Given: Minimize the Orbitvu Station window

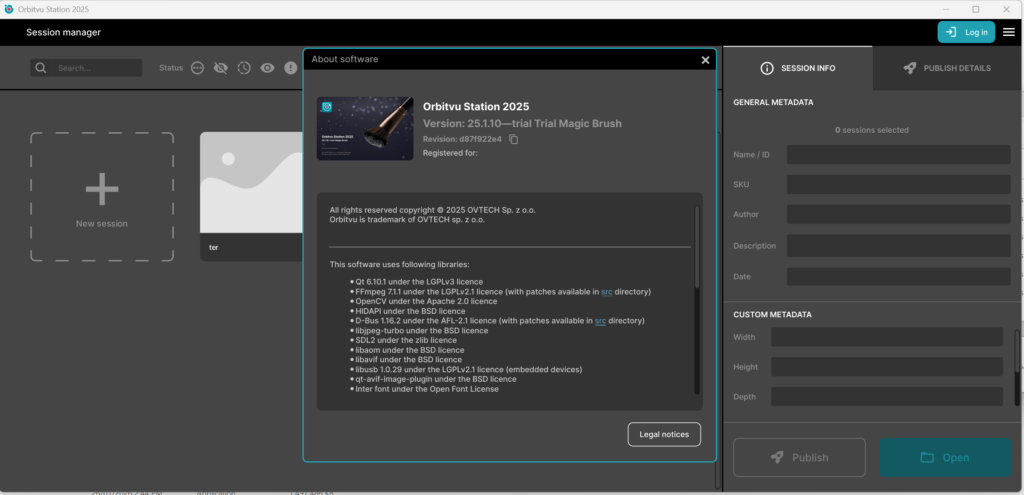Looking at the screenshot, I should pos(946,9).
